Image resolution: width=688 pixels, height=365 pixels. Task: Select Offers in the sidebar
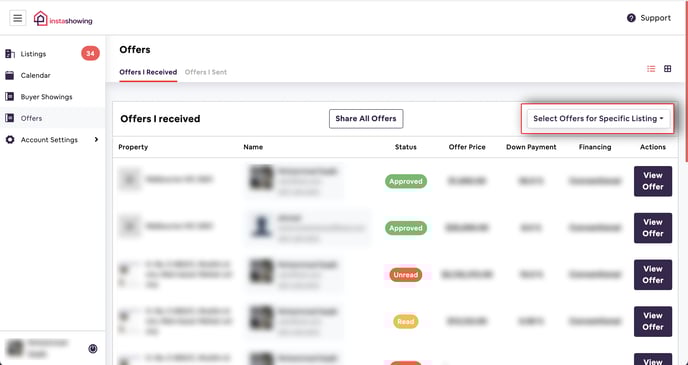[x=32, y=118]
